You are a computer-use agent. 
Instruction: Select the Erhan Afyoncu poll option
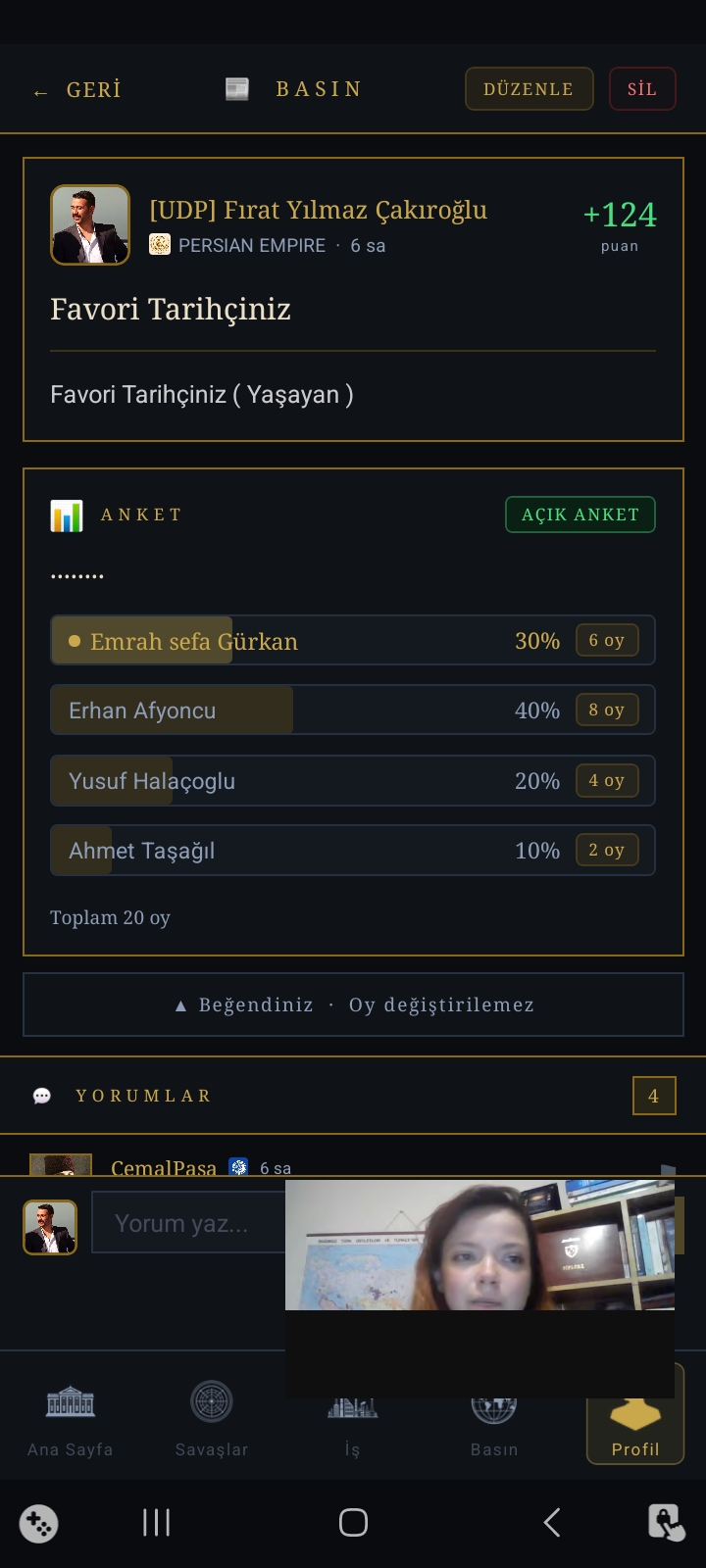pos(353,710)
